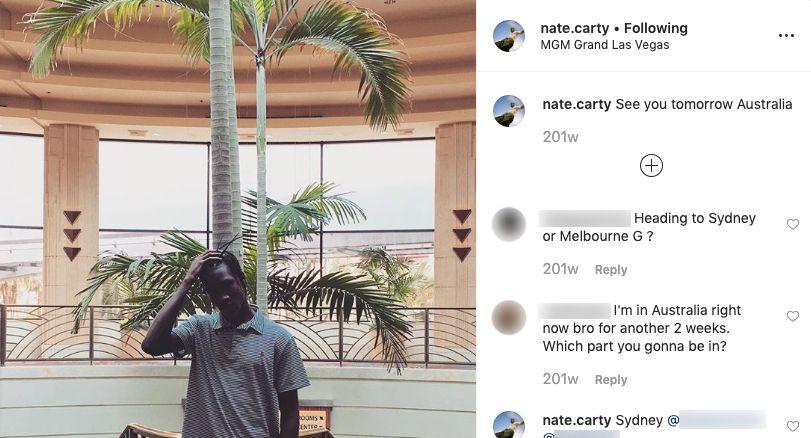Click the plus icon to load more comments
Image resolution: width=811 pixels, height=438 pixels.
[x=651, y=166]
